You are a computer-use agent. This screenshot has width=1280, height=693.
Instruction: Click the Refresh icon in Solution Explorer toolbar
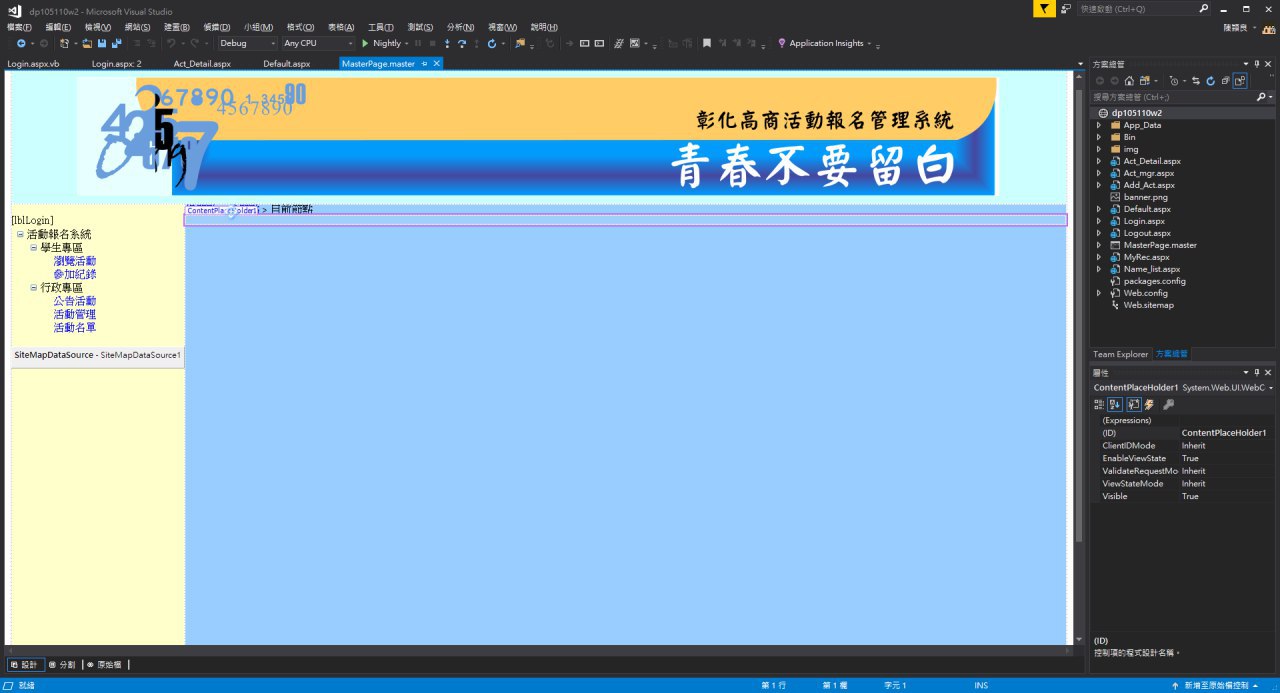(1210, 81)
